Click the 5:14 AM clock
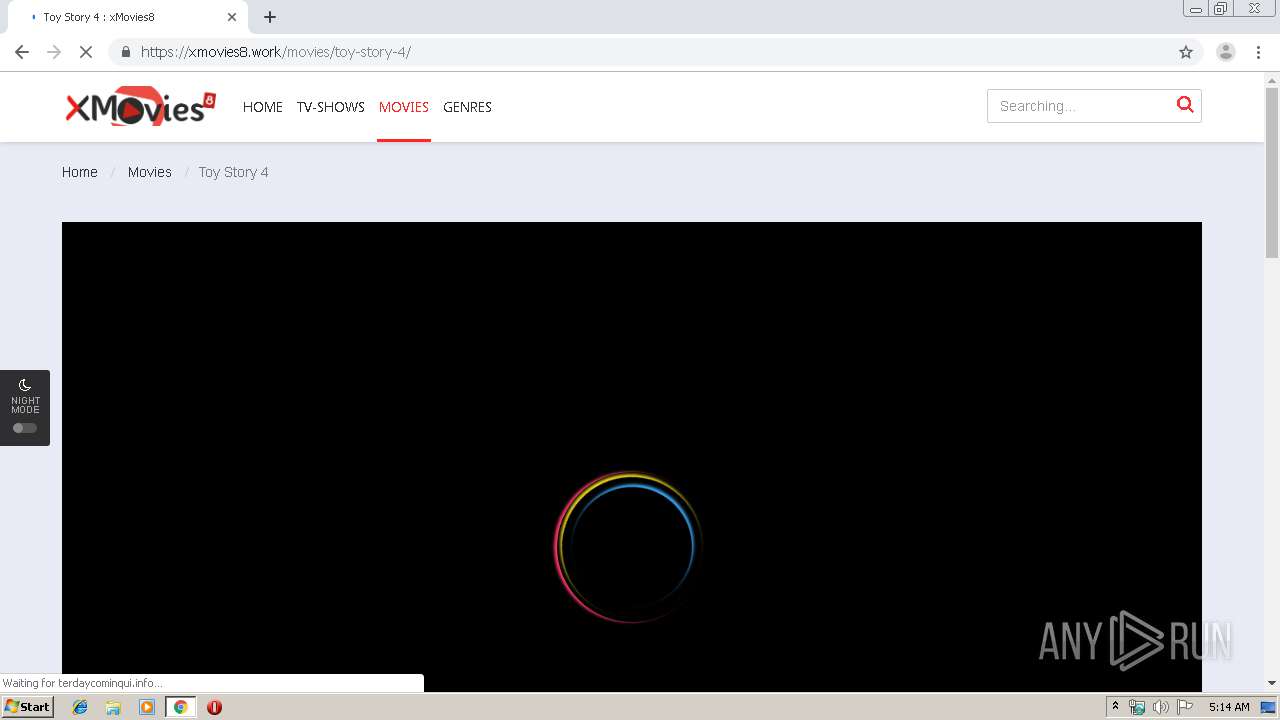This screenshot has width=1280, height=720. click(1229, 707)
